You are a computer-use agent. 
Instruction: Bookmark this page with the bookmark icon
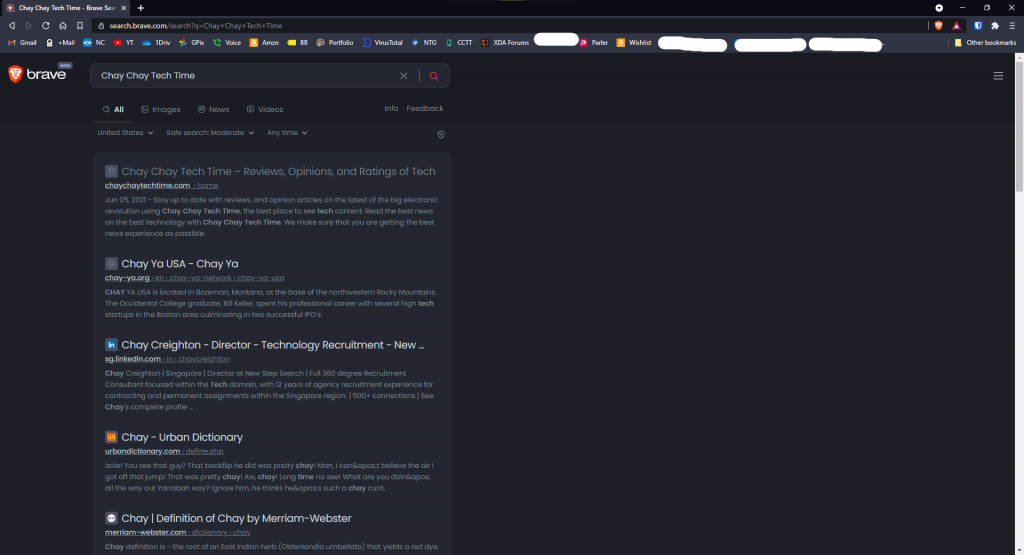click(80, 25)
